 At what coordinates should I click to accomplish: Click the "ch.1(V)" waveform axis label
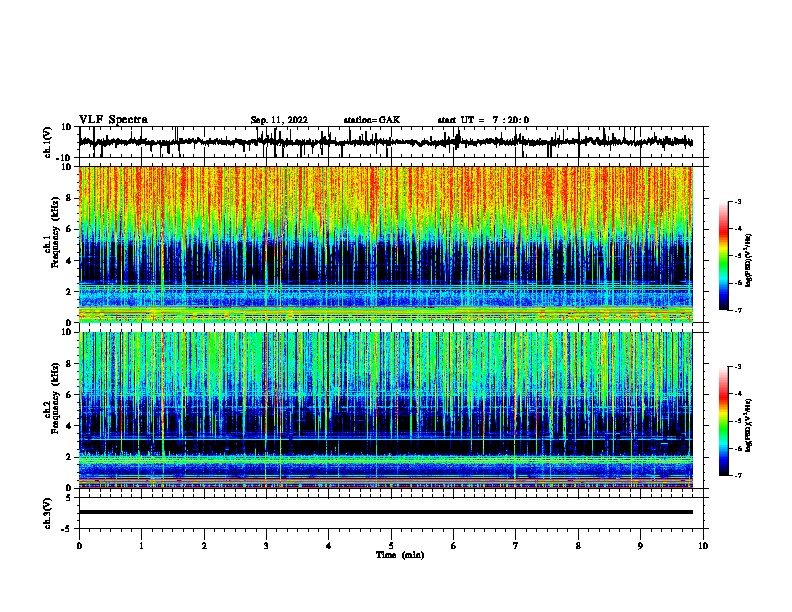click(48, 142)
